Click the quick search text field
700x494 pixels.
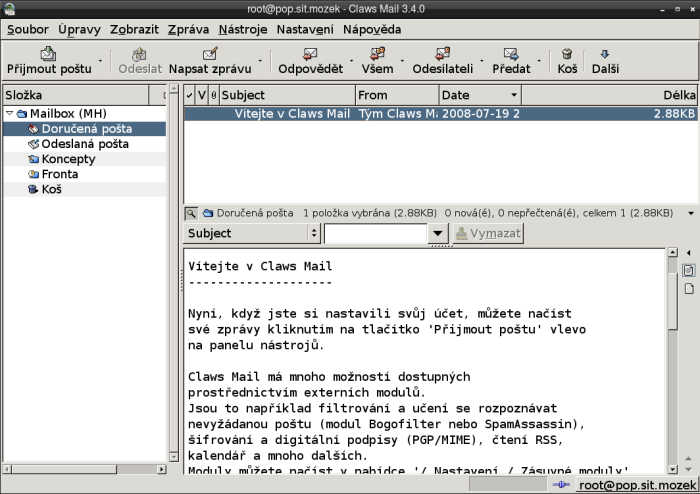pyautogui.click(x=376, y=233)
